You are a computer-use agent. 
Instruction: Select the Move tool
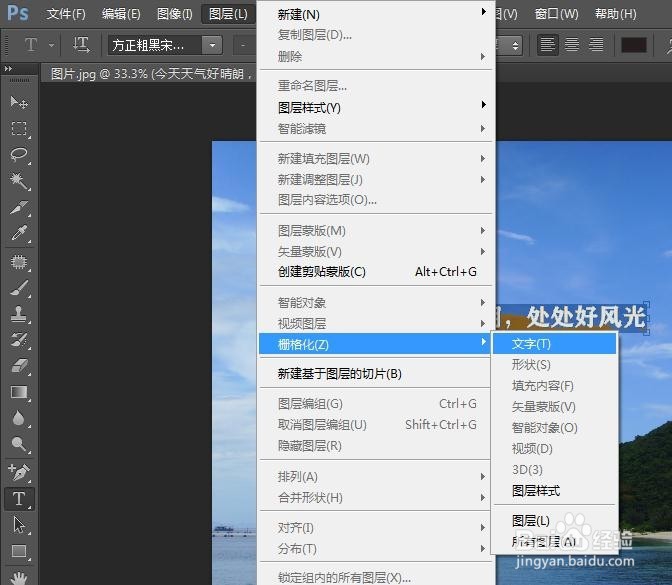[19, 102]
